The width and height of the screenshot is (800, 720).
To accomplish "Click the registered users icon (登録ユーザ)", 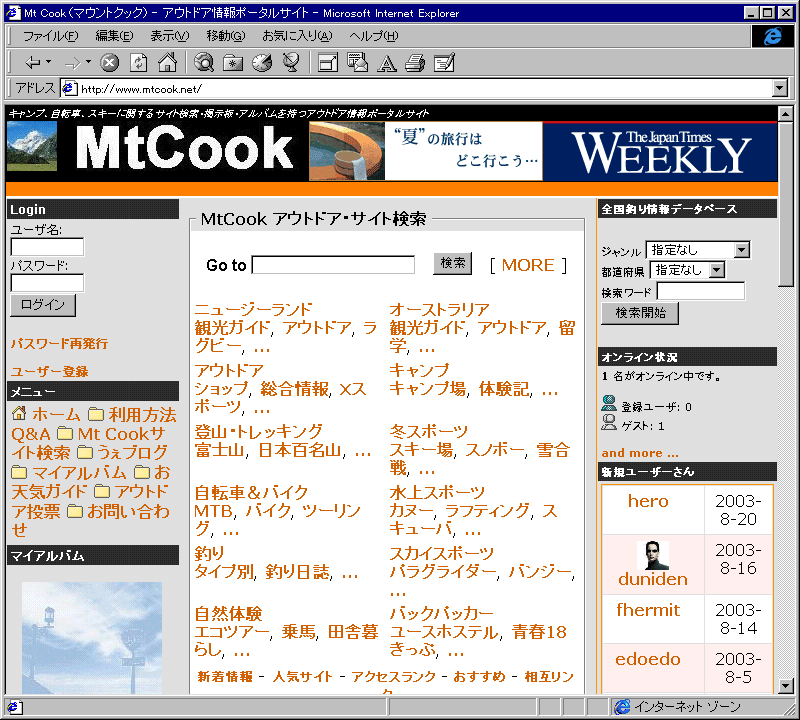I will click(x=609, y=403).
